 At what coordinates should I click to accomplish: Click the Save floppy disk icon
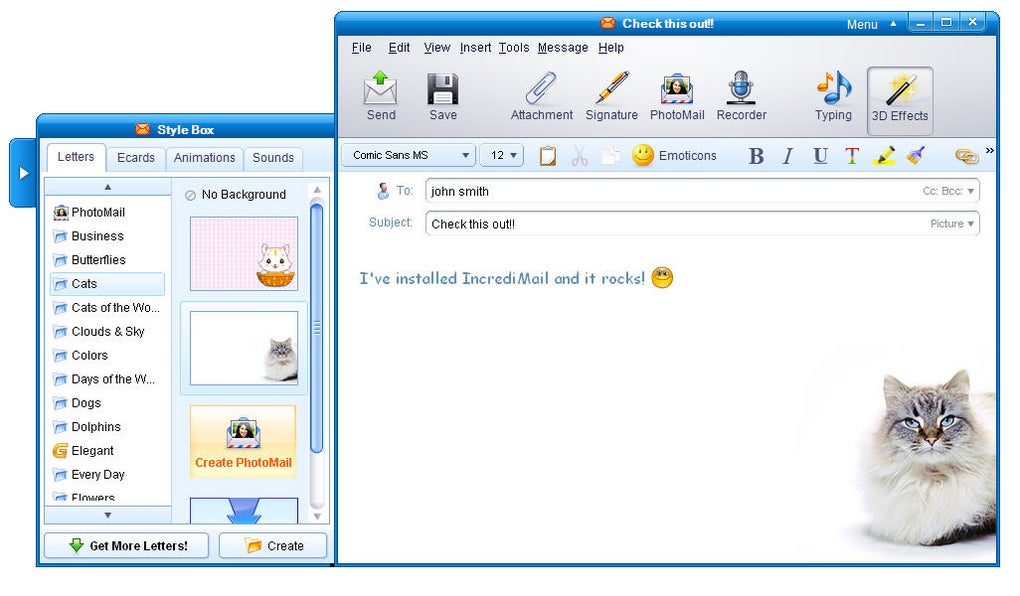coord(443,89)
